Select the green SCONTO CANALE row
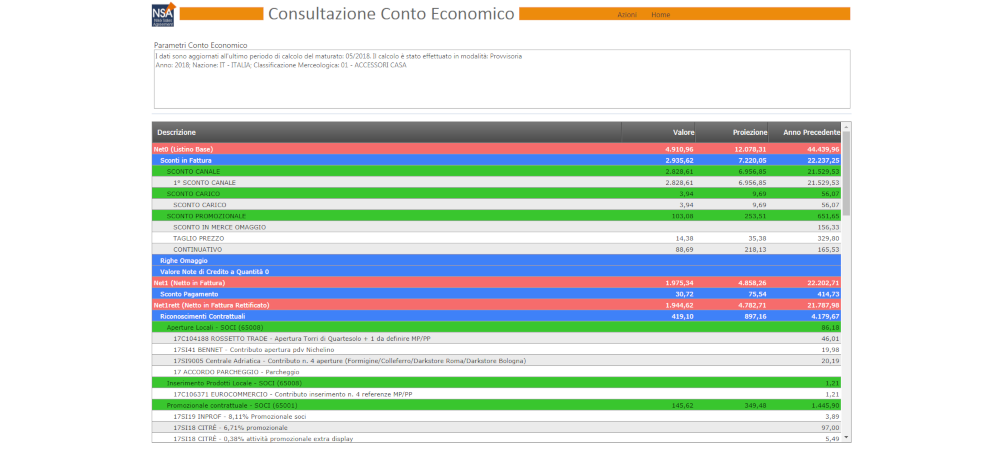This screenshot has width=1000, height=450. pyautogui.click(x=497, y=171)
